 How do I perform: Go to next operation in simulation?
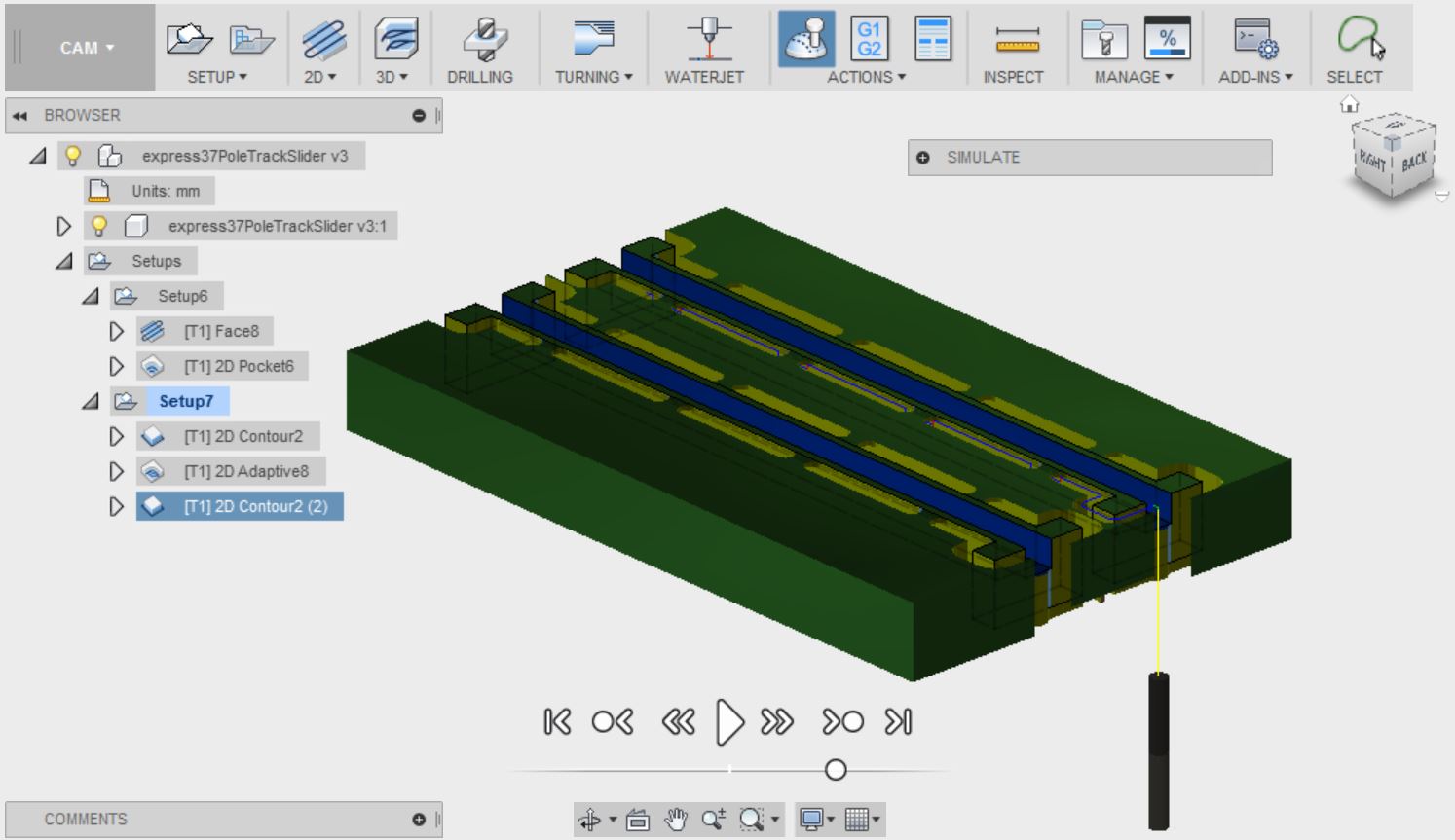pos(843,722)
